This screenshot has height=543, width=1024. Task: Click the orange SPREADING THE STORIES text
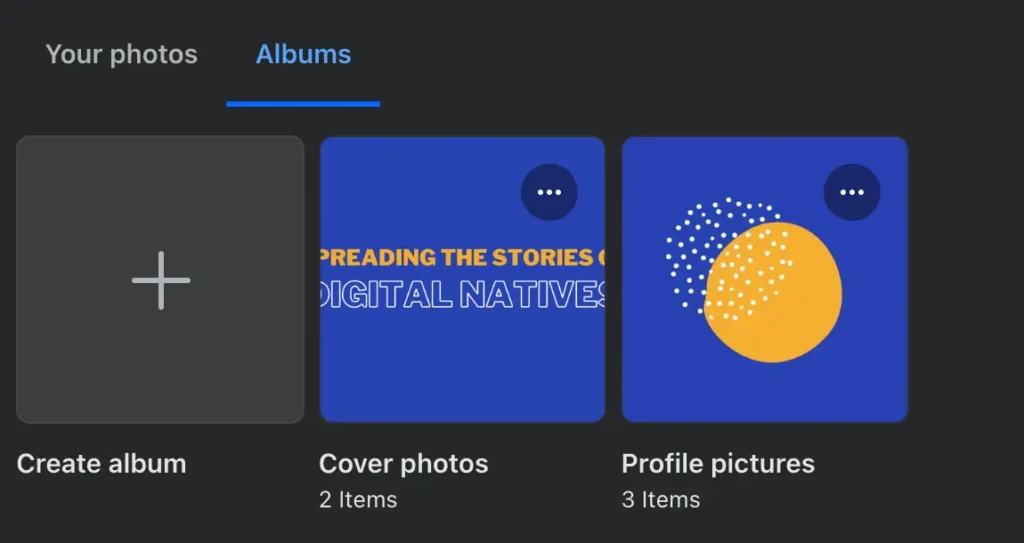tap(460, 257)
